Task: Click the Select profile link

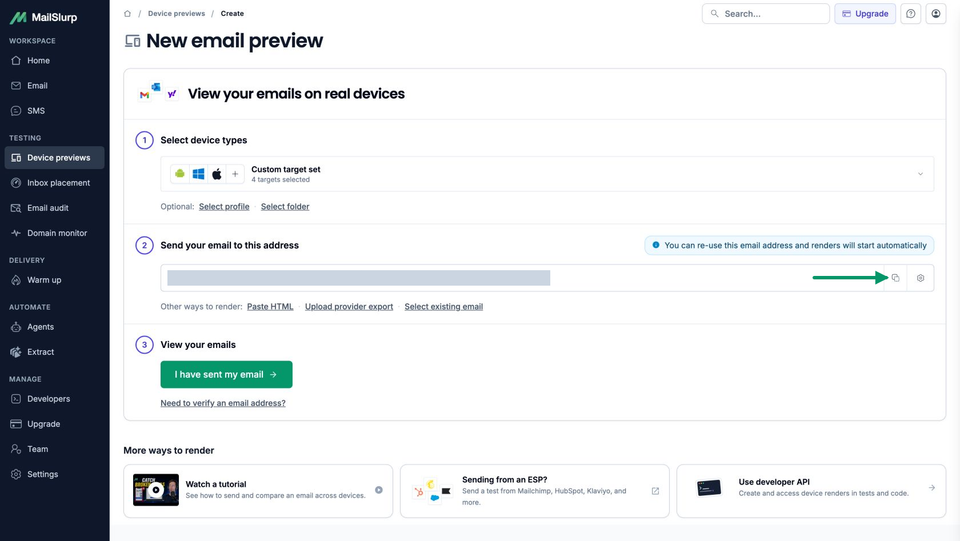Action: (x=224, y=207)
